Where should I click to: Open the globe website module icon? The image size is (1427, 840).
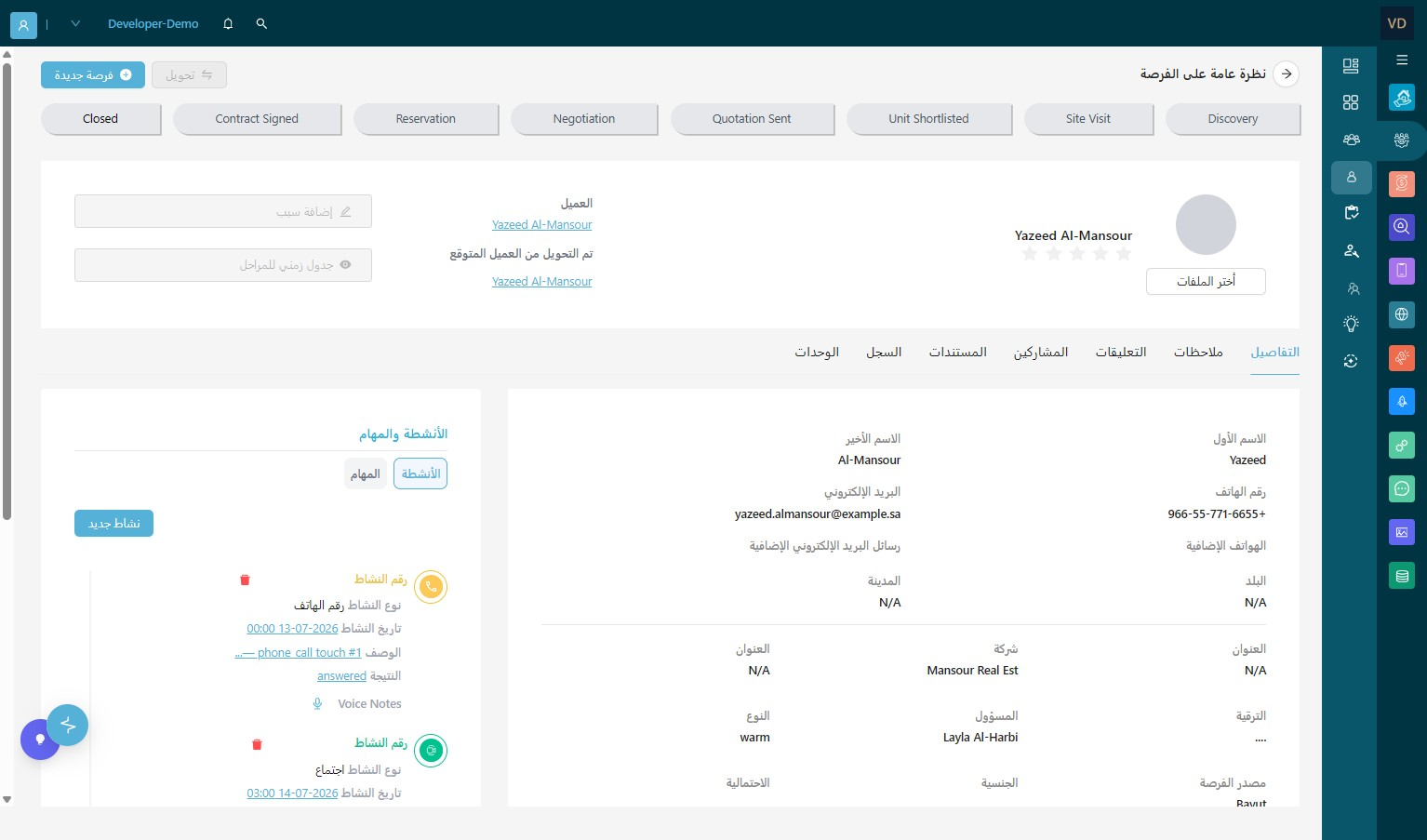click(1402, 314)
